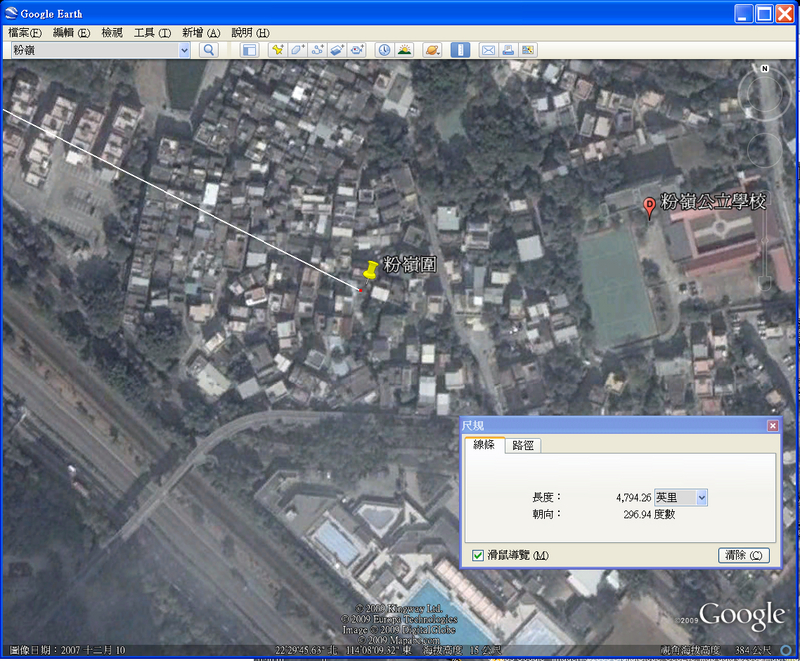Viewport: 800px width, 661px height.
Task: Select the 線條 tab in ruler dialog
Action: tap(484, 445)
